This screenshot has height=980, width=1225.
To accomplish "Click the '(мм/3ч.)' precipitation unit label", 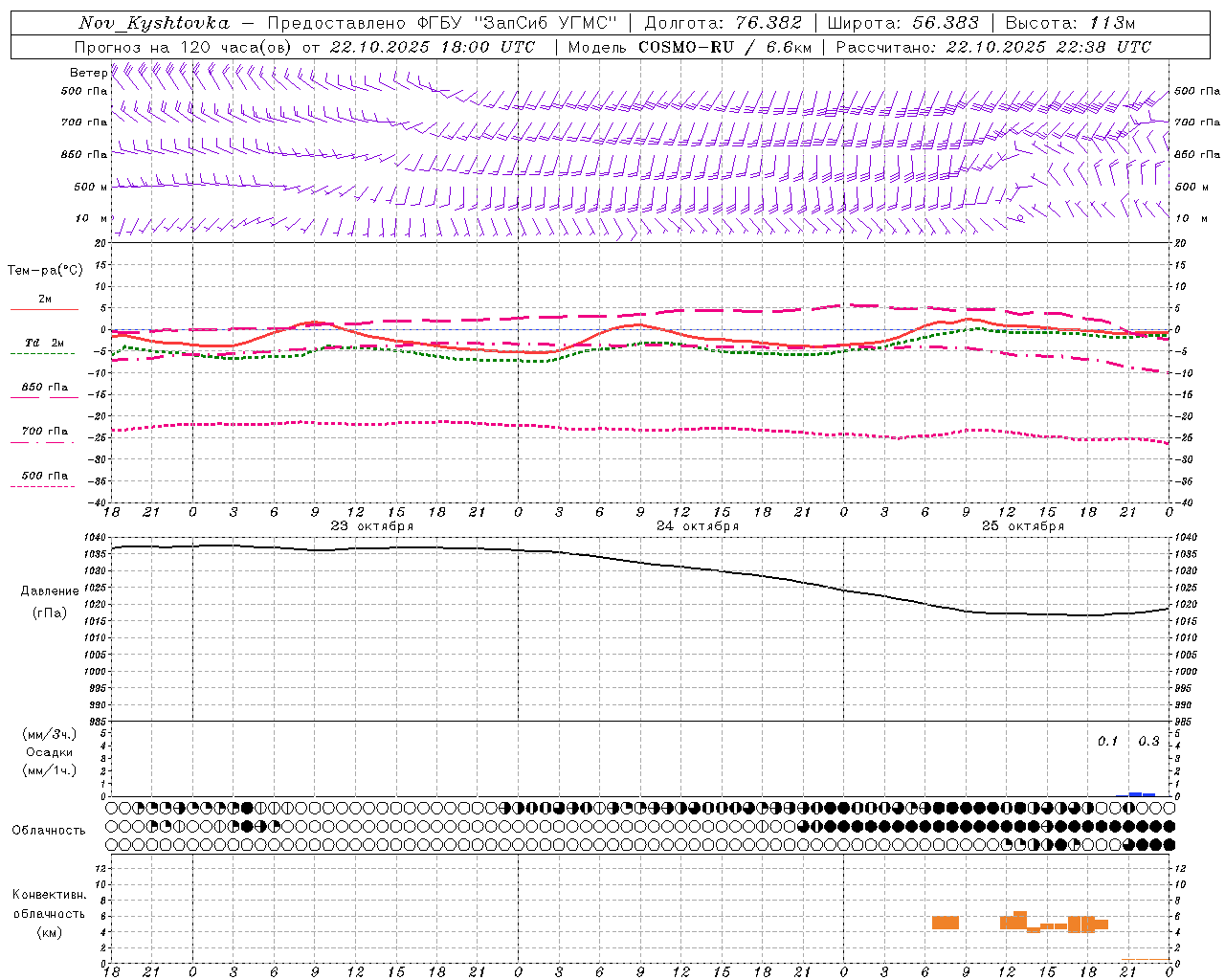I will (50, 734).
